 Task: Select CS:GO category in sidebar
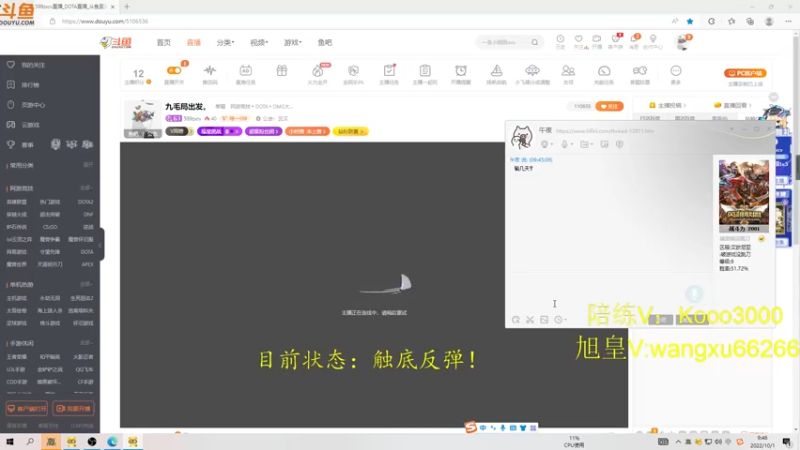[50, 227]
